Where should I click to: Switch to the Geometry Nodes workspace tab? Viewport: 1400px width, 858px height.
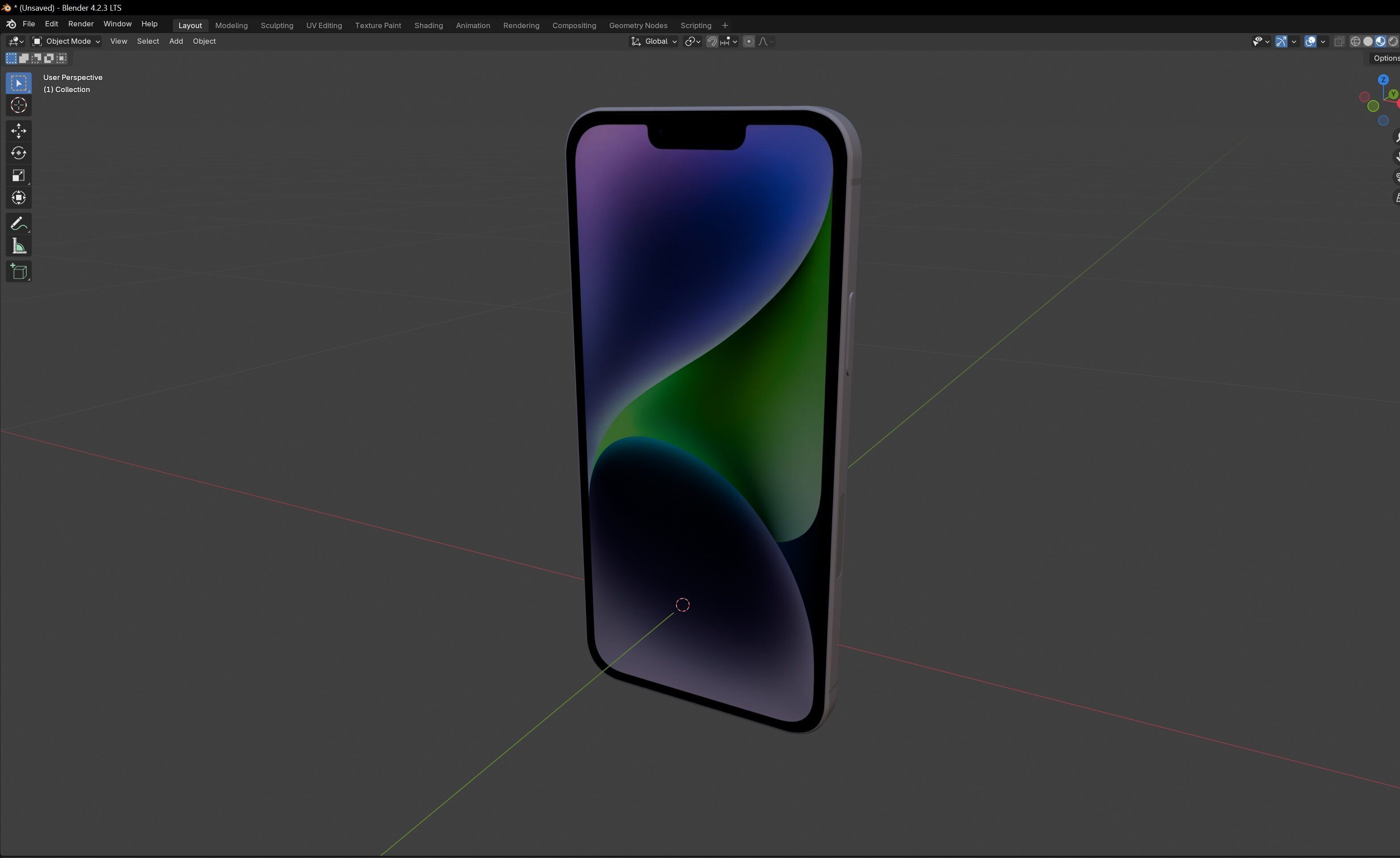point(638,25)
